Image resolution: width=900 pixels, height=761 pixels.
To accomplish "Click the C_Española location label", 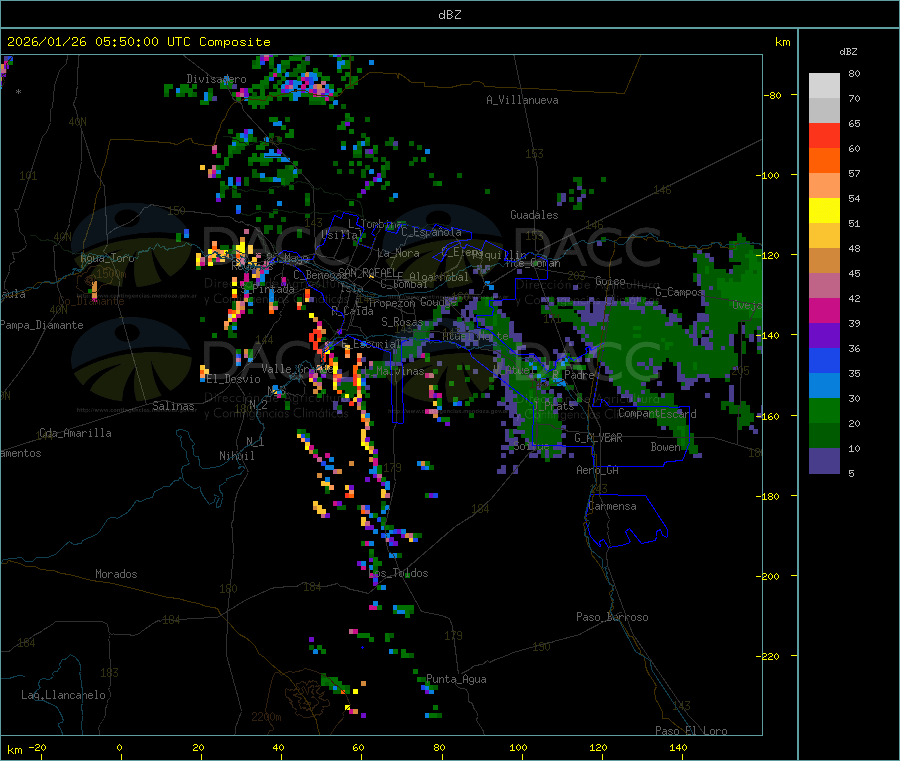I will point(431,232).
